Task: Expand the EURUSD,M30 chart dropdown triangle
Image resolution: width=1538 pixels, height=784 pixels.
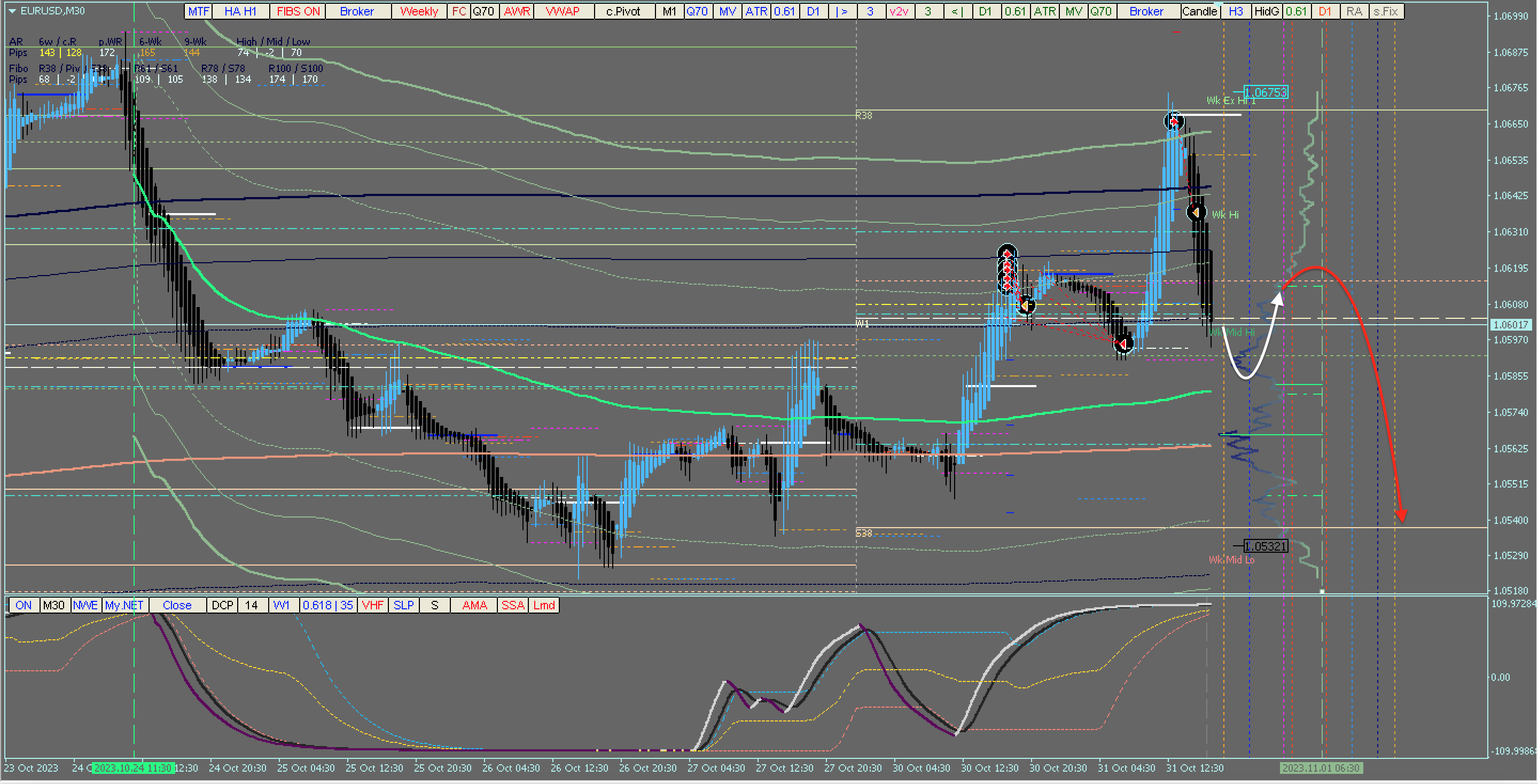Action: click(x=12, y=11)
